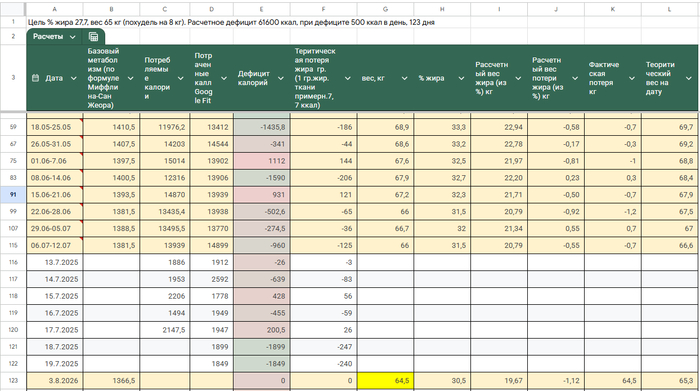
Task: Click the goal text in row 1
Action: [231, 22]
